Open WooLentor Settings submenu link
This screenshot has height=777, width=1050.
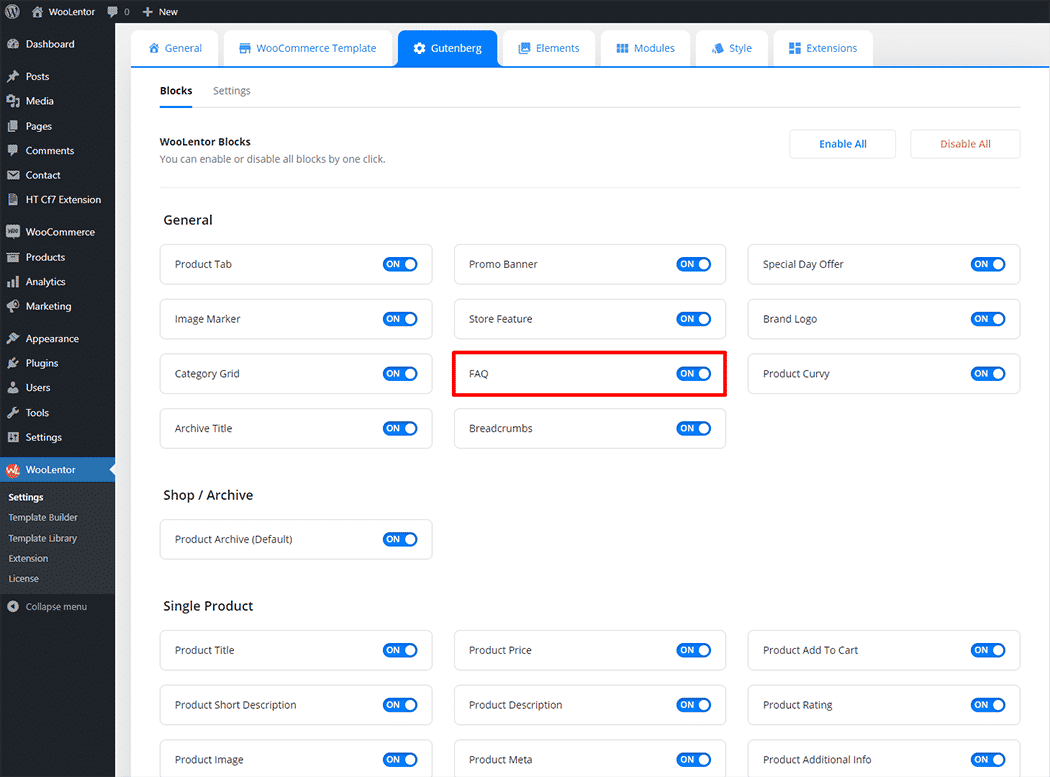(x=26, y=498)
